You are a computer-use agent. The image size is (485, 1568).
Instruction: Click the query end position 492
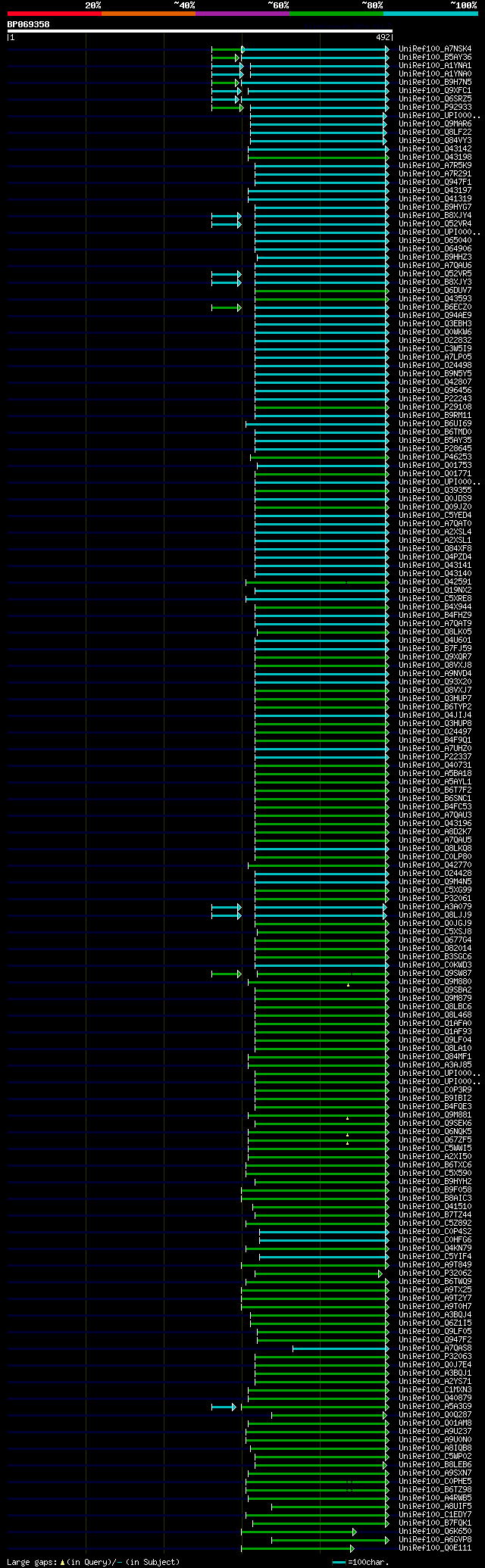(382, 37)
